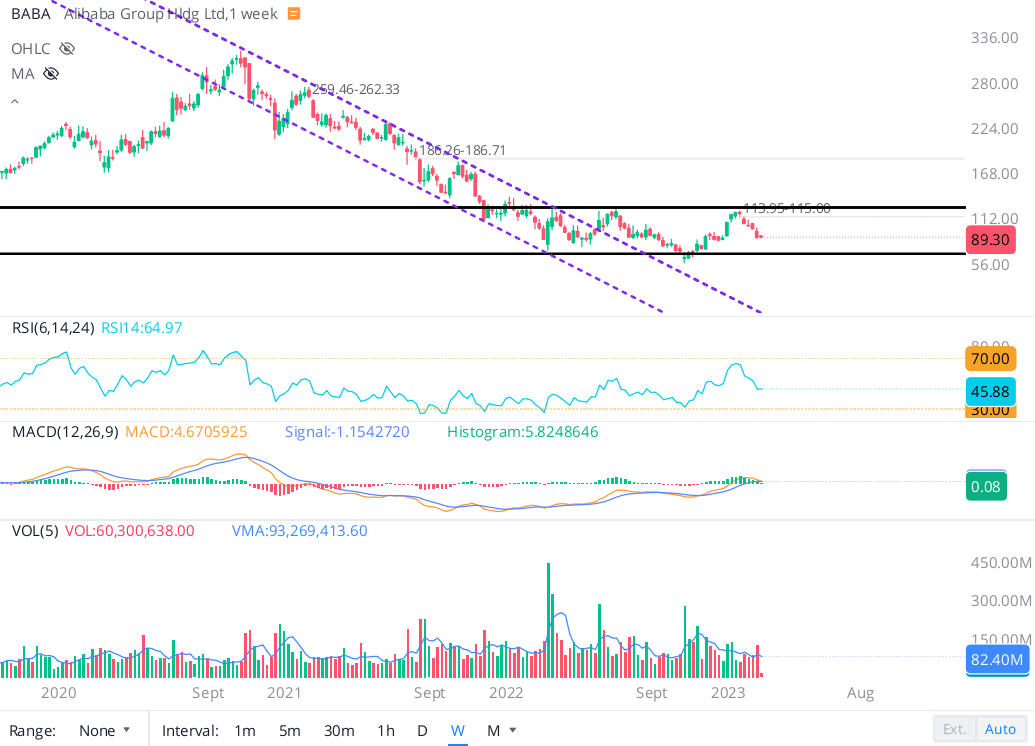Hide the OHLC data using its eye toggle
The image size is (1035, 746).
coord(66,48)
